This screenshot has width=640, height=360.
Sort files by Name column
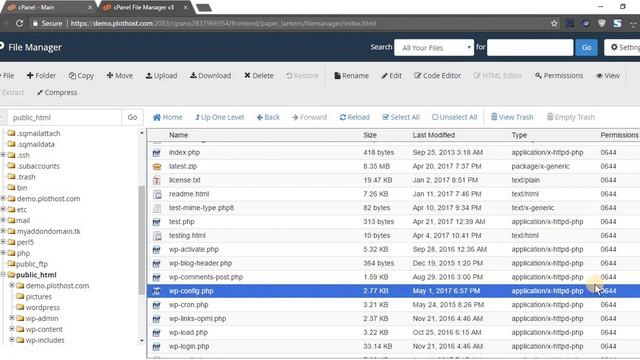pyautogui.click(x=178, y=135)
